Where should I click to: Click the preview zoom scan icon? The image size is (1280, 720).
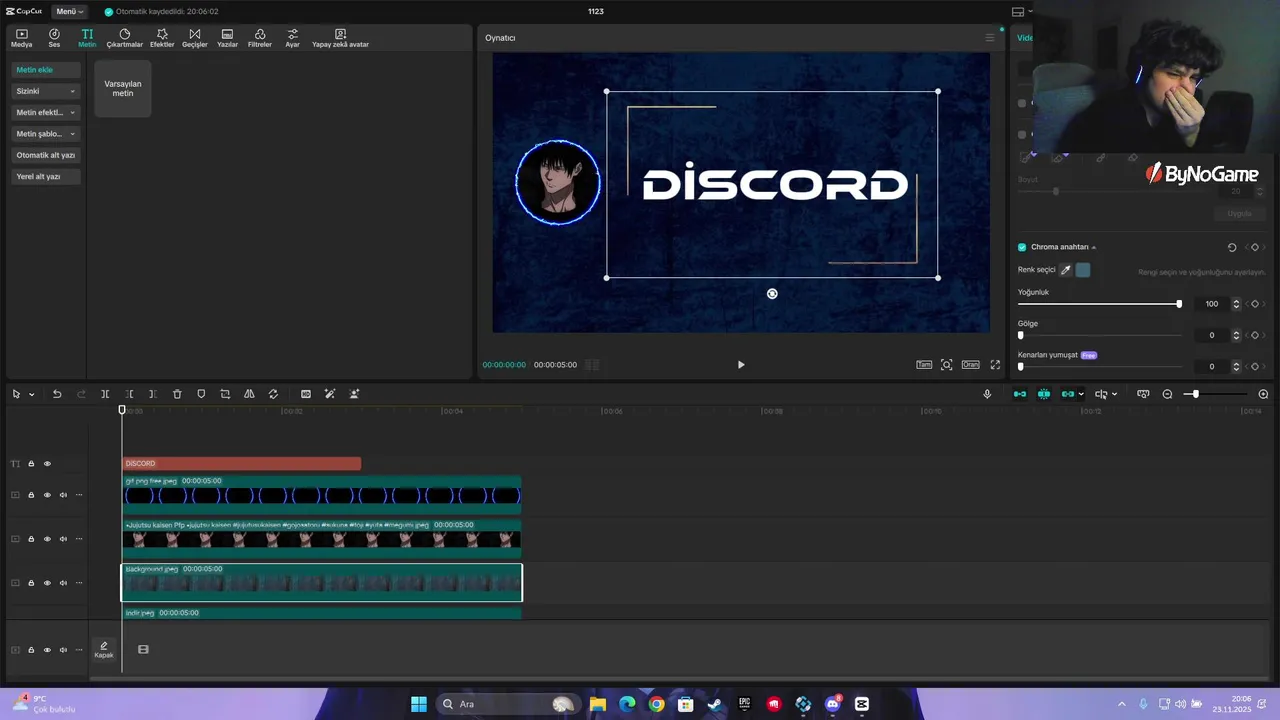[947, 365]
